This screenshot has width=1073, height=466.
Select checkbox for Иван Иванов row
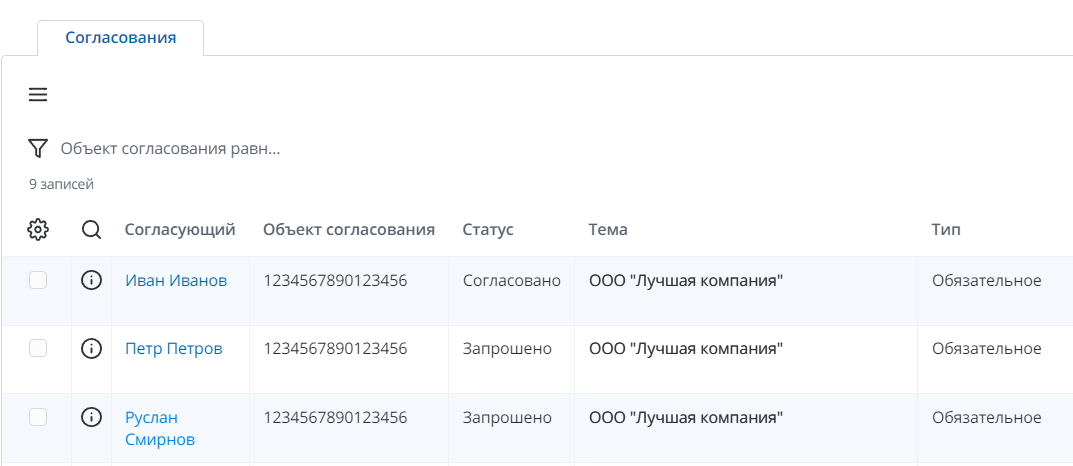(x=38, y=281)
